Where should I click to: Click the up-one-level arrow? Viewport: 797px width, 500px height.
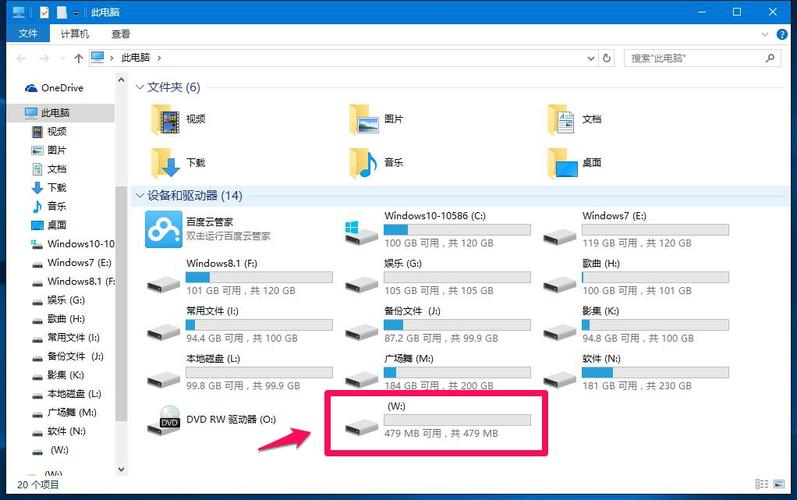coord(79,58)
